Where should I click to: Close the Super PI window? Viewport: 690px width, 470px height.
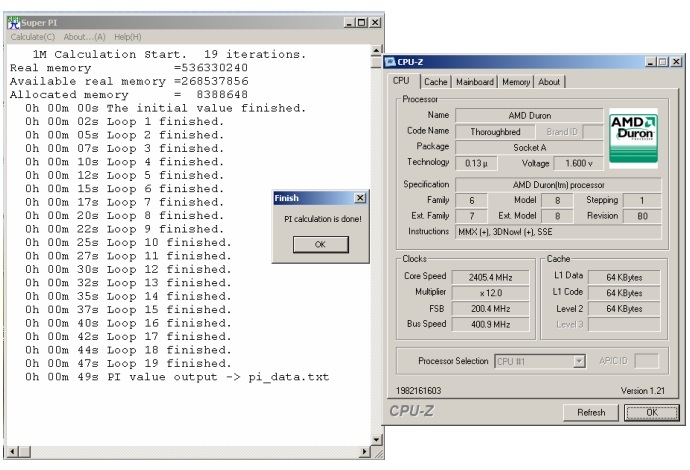[375, 22]
